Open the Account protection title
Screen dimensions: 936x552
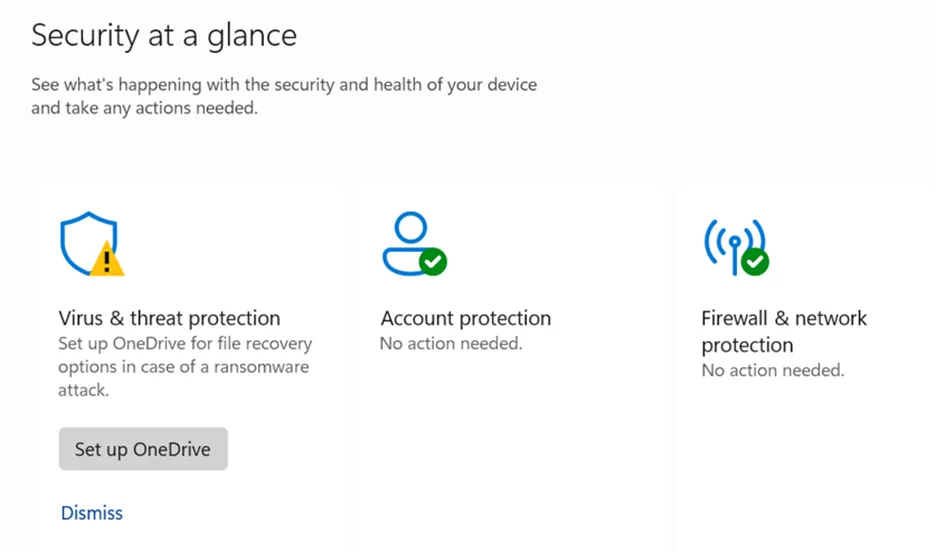pyautogui.click(x=465, y=319)
